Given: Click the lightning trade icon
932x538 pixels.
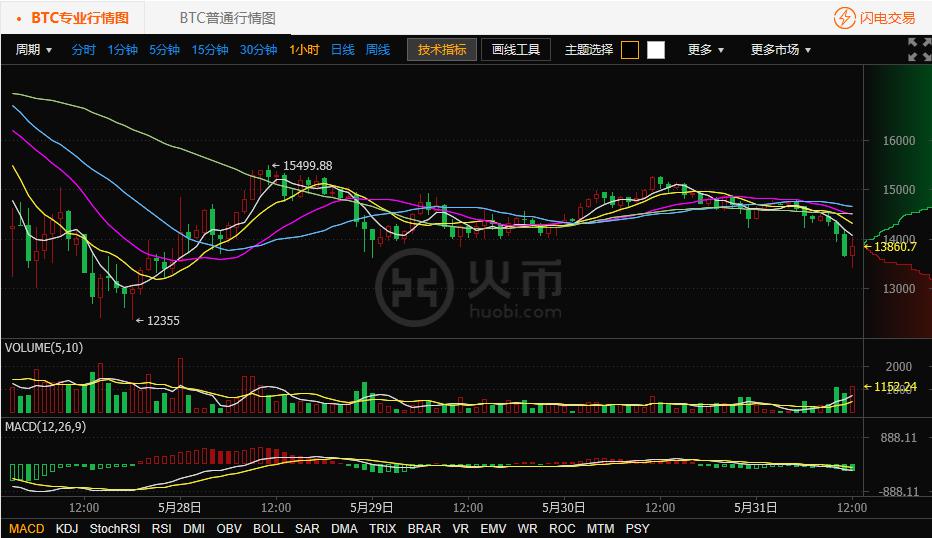Looking at the screenshot, I should (845, 18).
